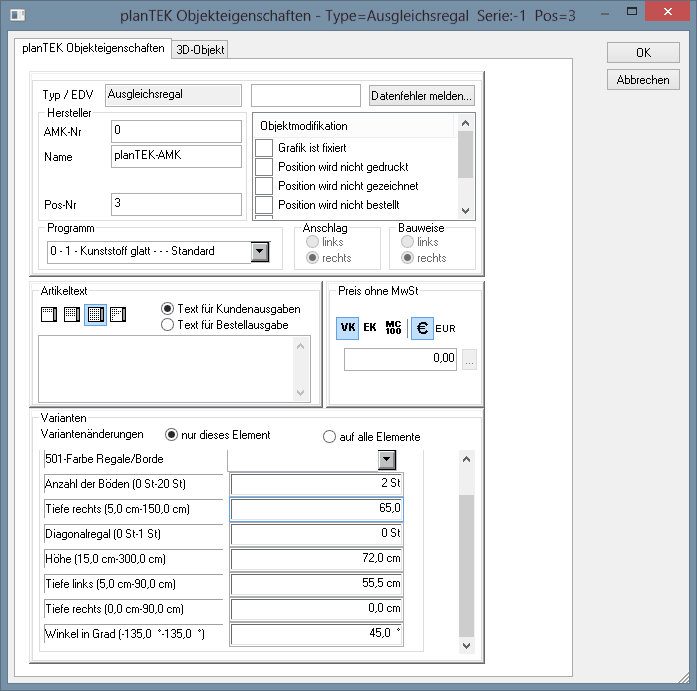Image resolution: width=697 pixels, height=691 pixels.
Task: Select the highlighted third Artikeltext icon
Action: (95, 315)
